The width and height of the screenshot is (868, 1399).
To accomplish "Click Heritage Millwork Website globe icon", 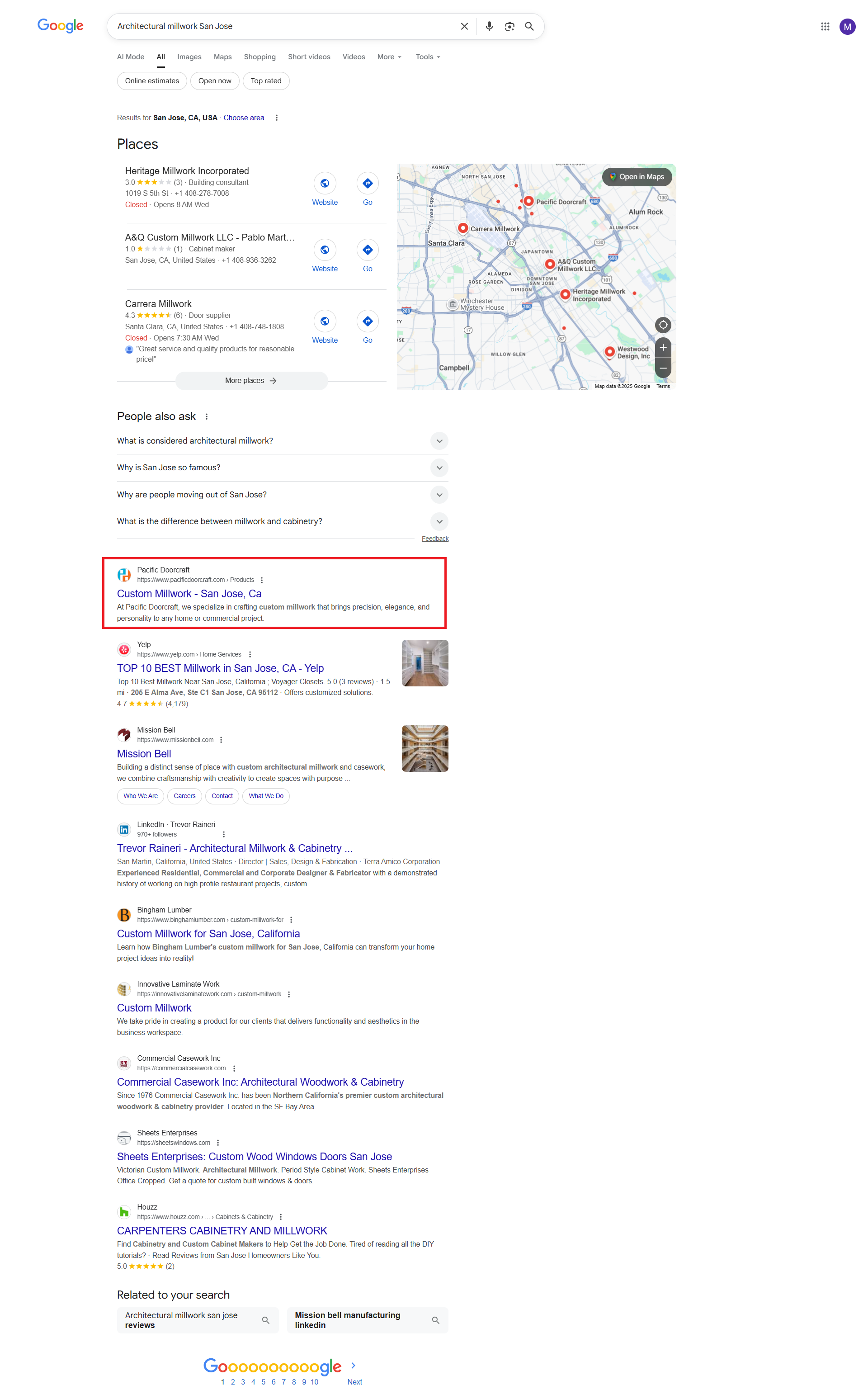I will point(325,183).
